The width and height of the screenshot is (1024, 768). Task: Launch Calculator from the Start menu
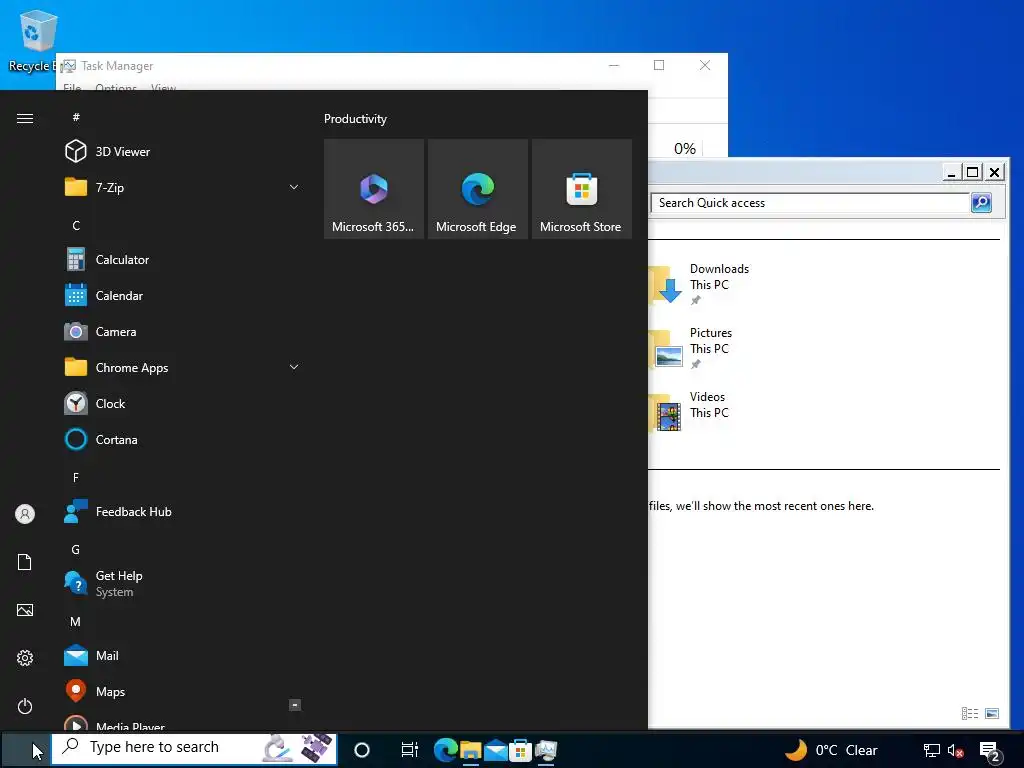181,260
